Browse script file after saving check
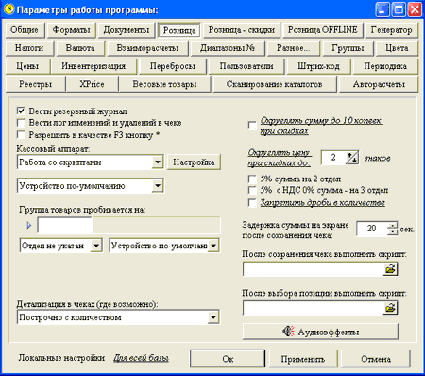This screenshot has height=376, width=425. coord(390,269)
